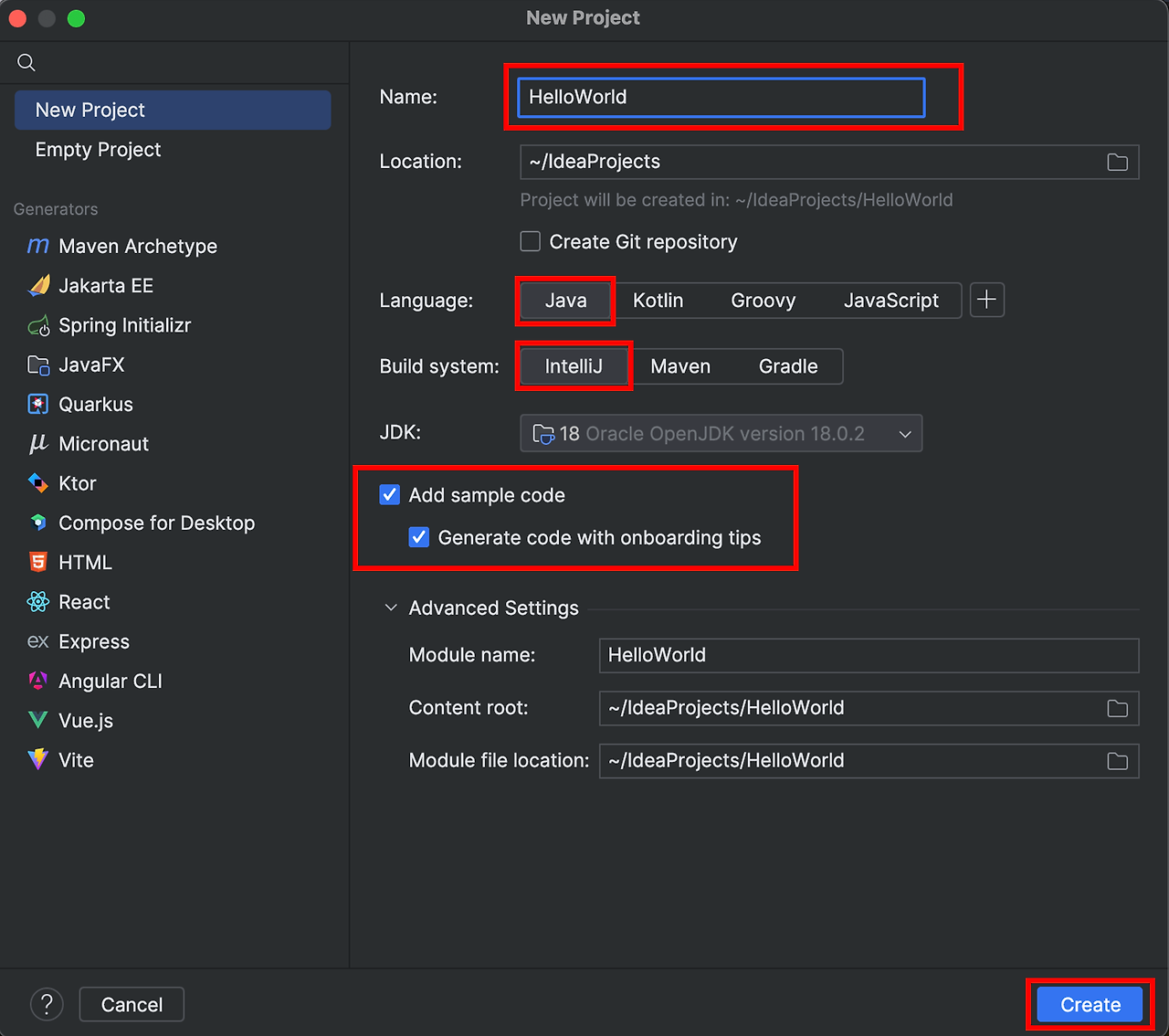The image size is (1169, 1036).
Task: Choose Maven build system
Action: (680, 366)
